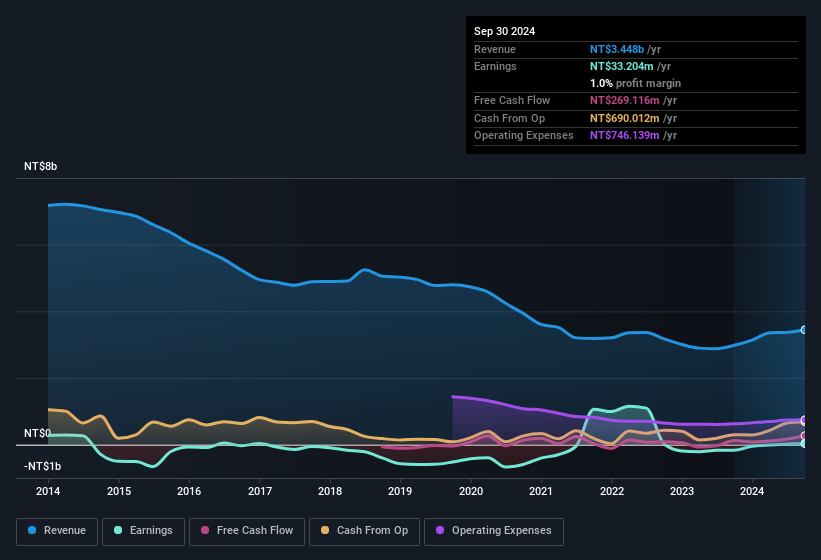Click the purple Operating Expenses legend dot

(440, 530)
